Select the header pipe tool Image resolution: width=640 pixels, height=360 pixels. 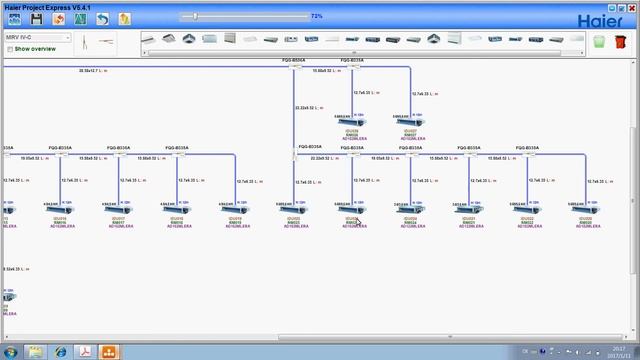click(106, 41)
